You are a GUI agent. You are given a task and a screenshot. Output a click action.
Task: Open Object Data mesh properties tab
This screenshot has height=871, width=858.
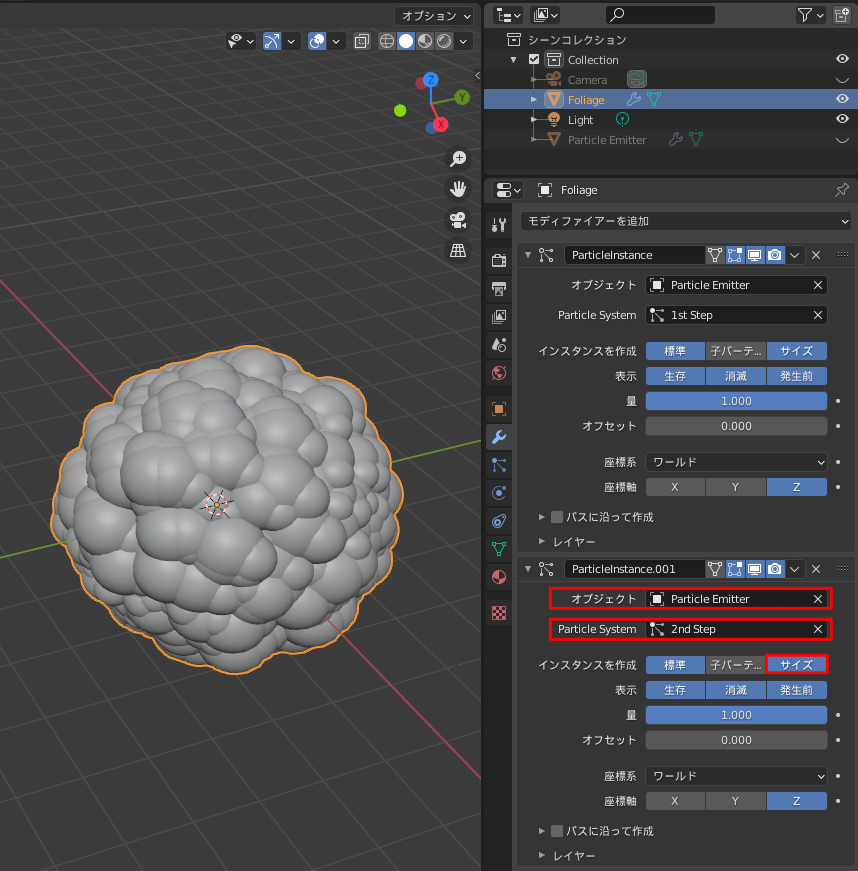[x=499, y=549]
